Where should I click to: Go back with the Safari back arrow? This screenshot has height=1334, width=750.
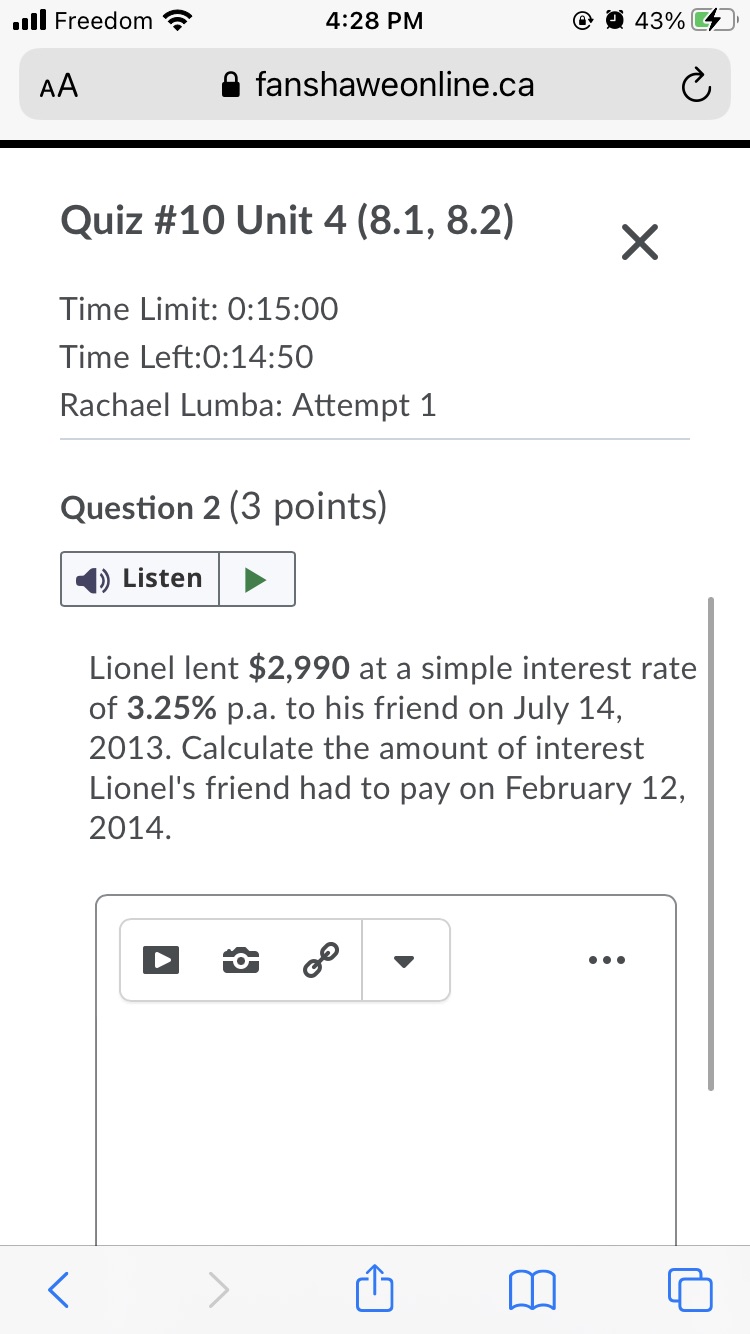click(59, 1290)
